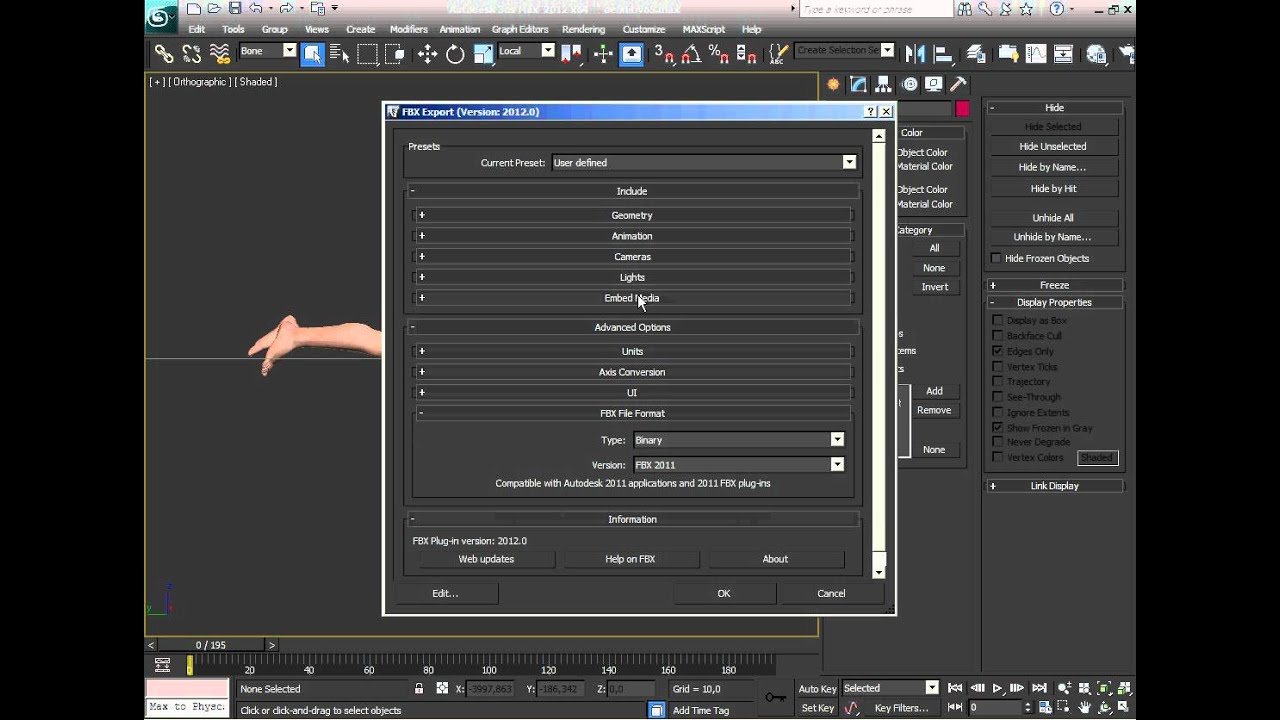Expand the Animation section
Viewport: 1280px width, 720px height.
pos(632,236)
